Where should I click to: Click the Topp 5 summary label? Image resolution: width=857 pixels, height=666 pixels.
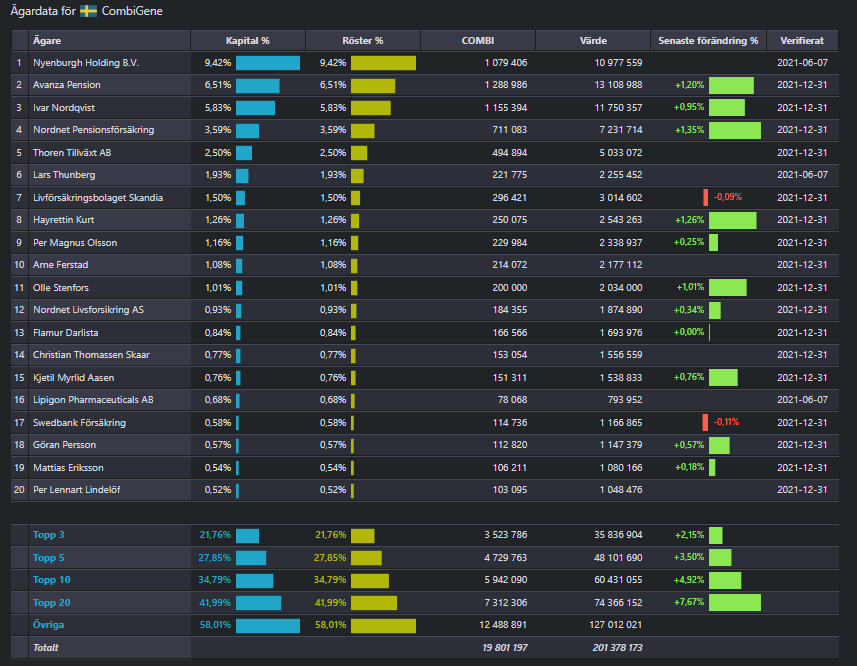coord(49,558)
